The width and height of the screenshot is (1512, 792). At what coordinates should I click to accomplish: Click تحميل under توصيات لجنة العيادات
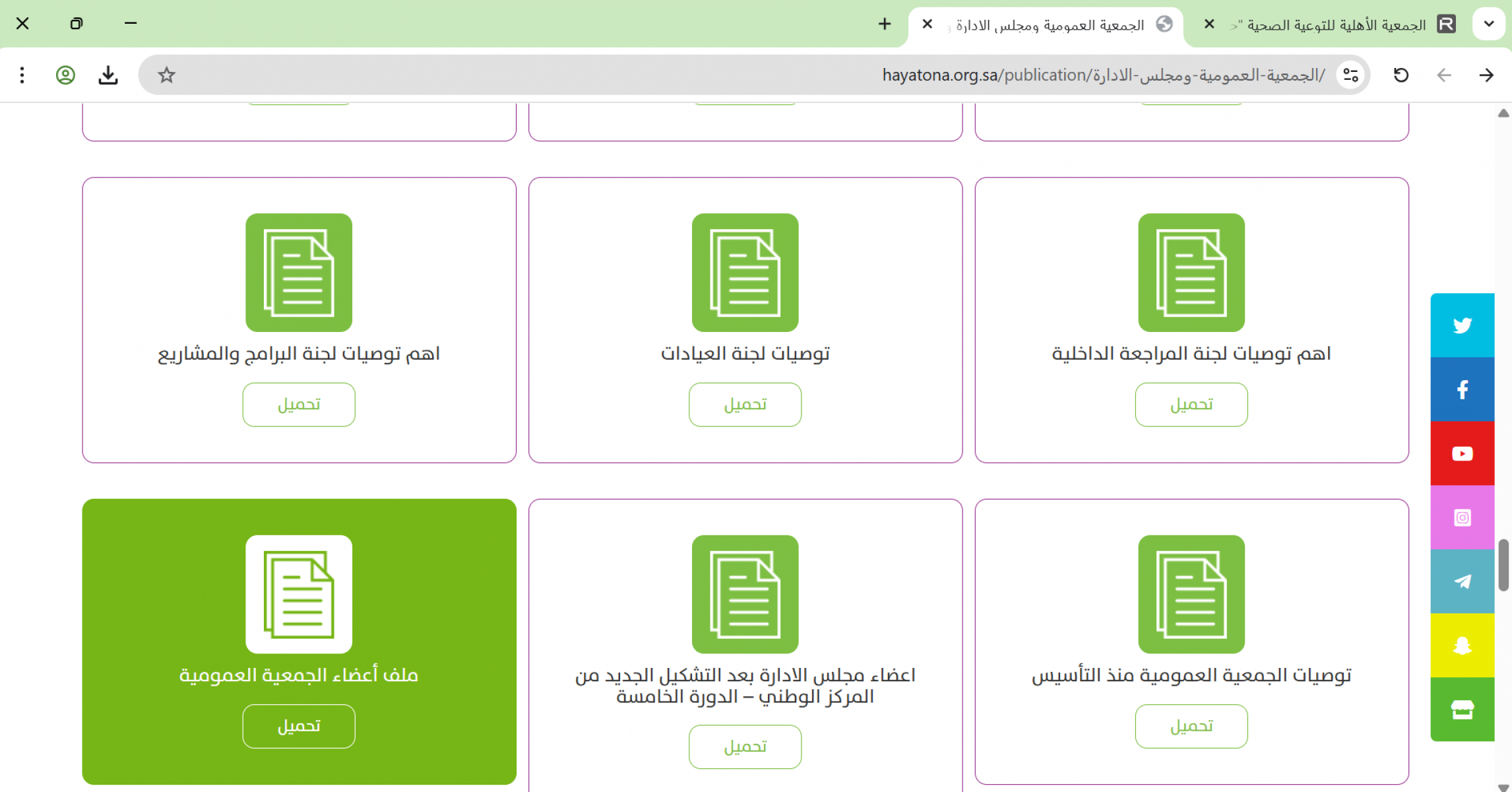745,405
